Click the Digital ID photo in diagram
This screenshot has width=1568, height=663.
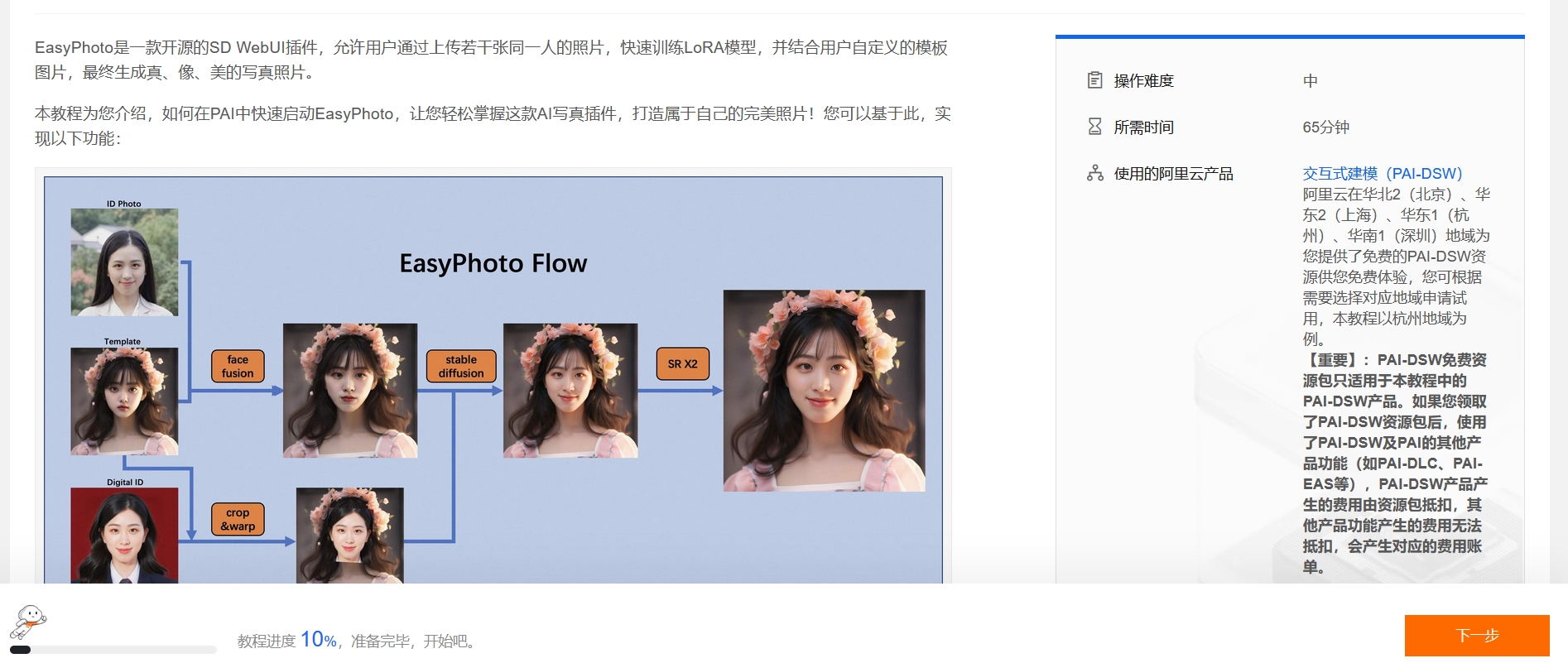click(x=124, y=536)
